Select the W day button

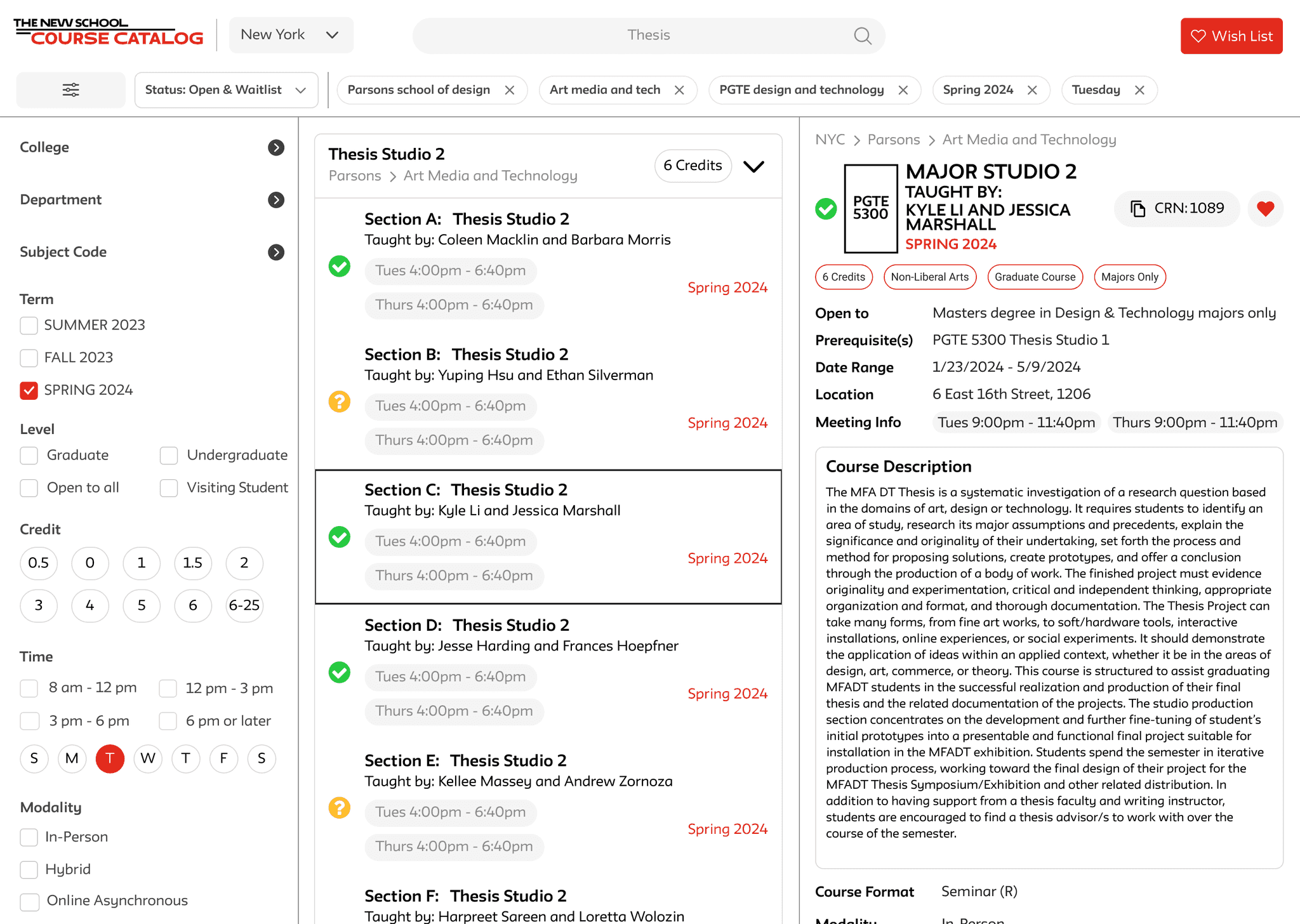(x=148, y=758)
